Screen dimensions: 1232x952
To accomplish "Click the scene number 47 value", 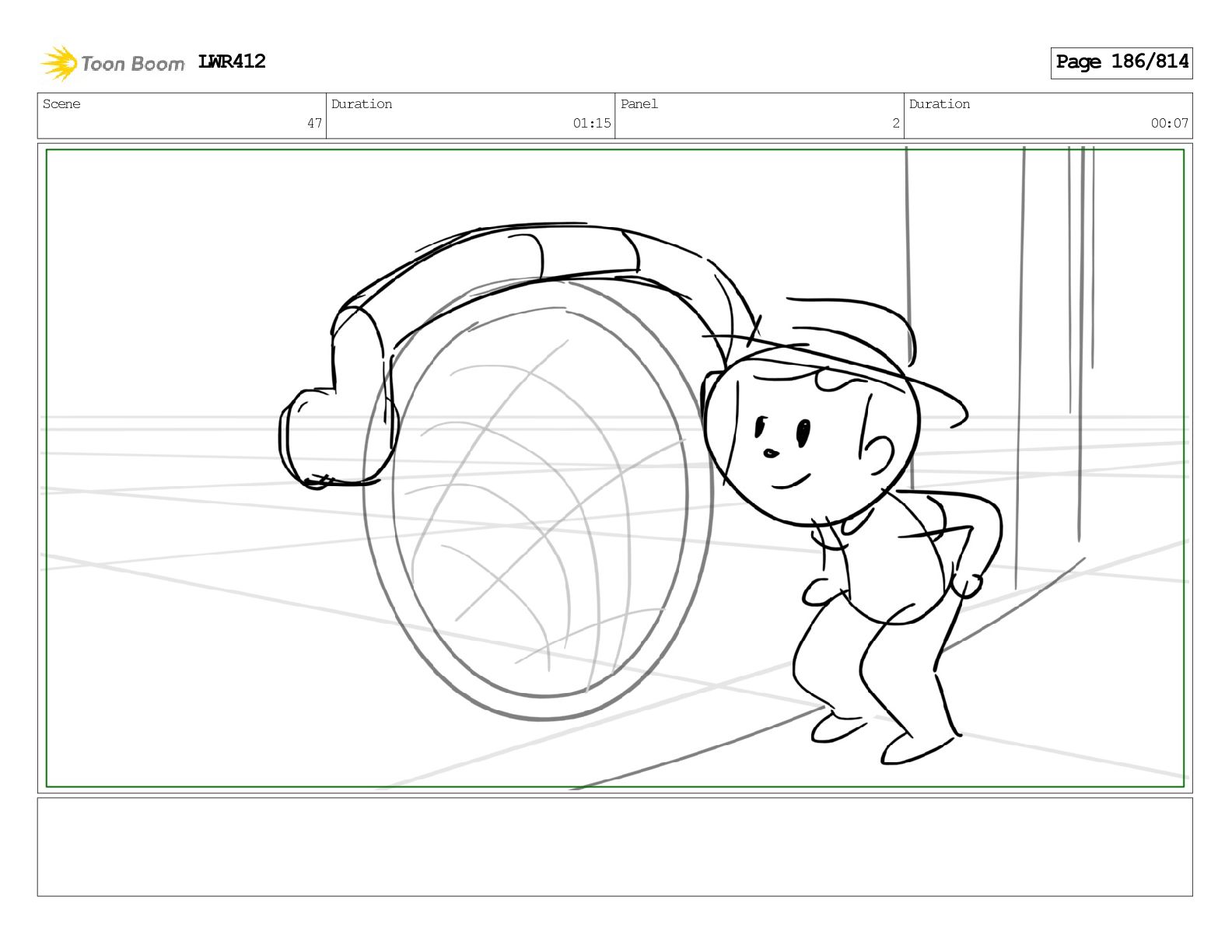I will click(314, 123).
